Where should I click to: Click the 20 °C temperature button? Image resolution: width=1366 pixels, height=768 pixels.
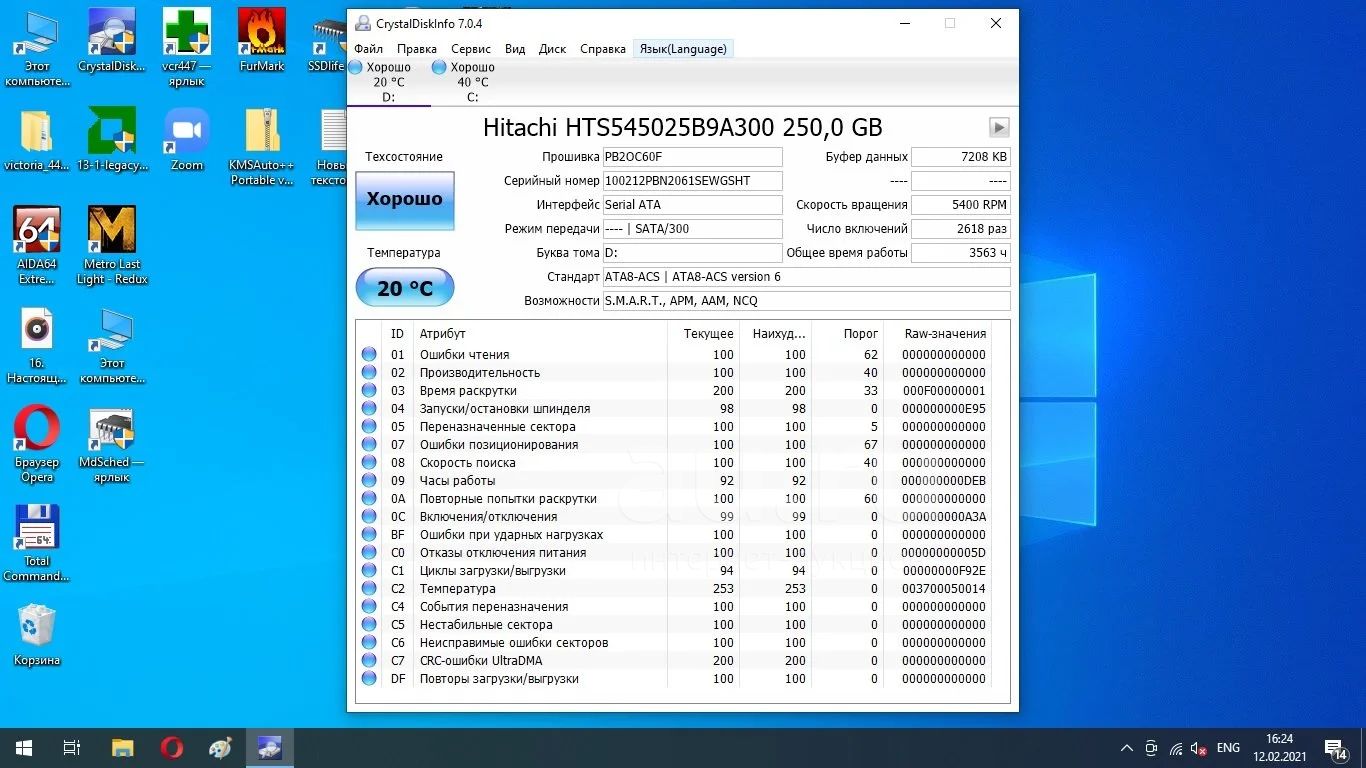coord(404,288)
